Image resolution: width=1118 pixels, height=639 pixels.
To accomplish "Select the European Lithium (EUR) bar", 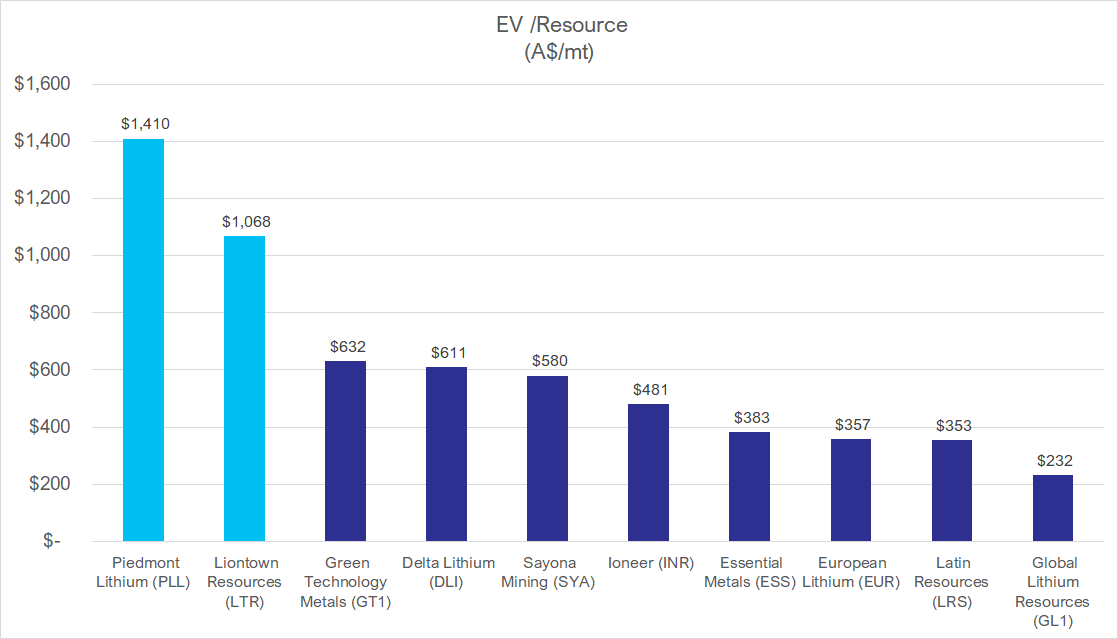I will (x=851, y=490).
